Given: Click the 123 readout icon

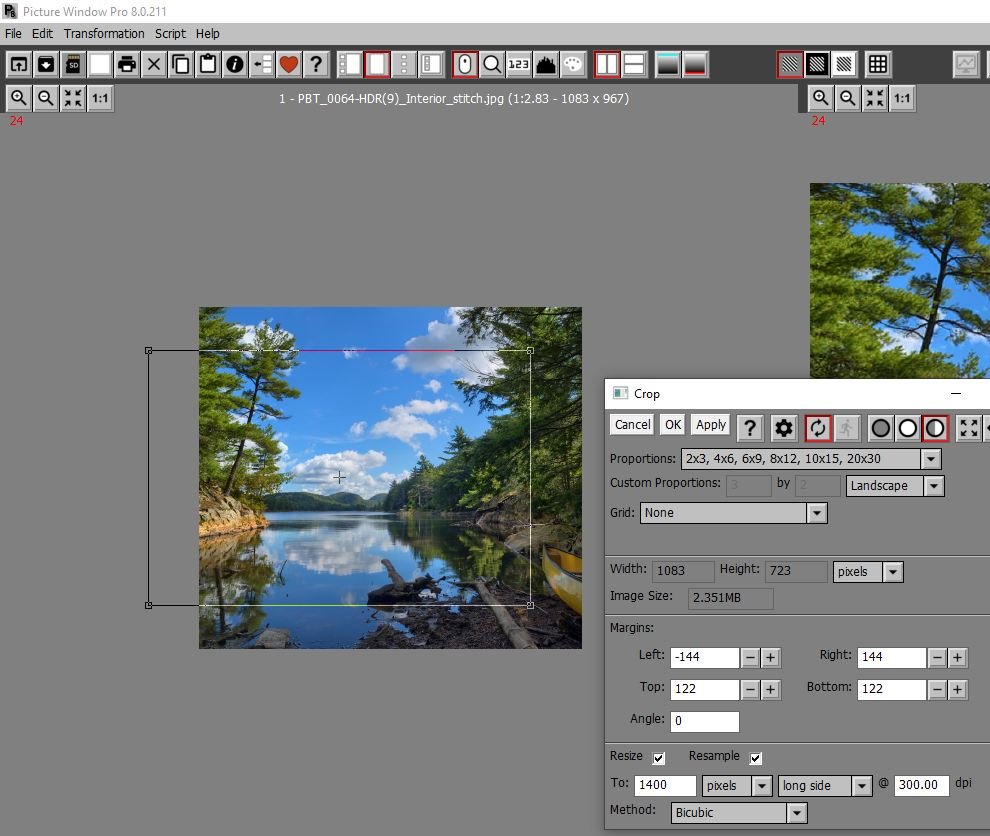Looking at the screenshot, I should pyautogui.click(x=518, y=65).
